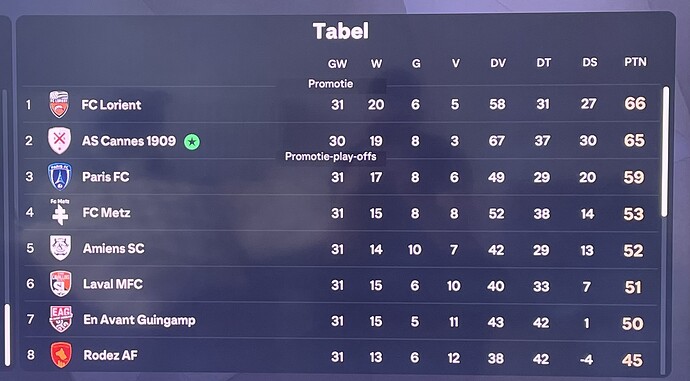
Task: Click the PTN column header
Action: pyautogui.click(x=635, y=62)
